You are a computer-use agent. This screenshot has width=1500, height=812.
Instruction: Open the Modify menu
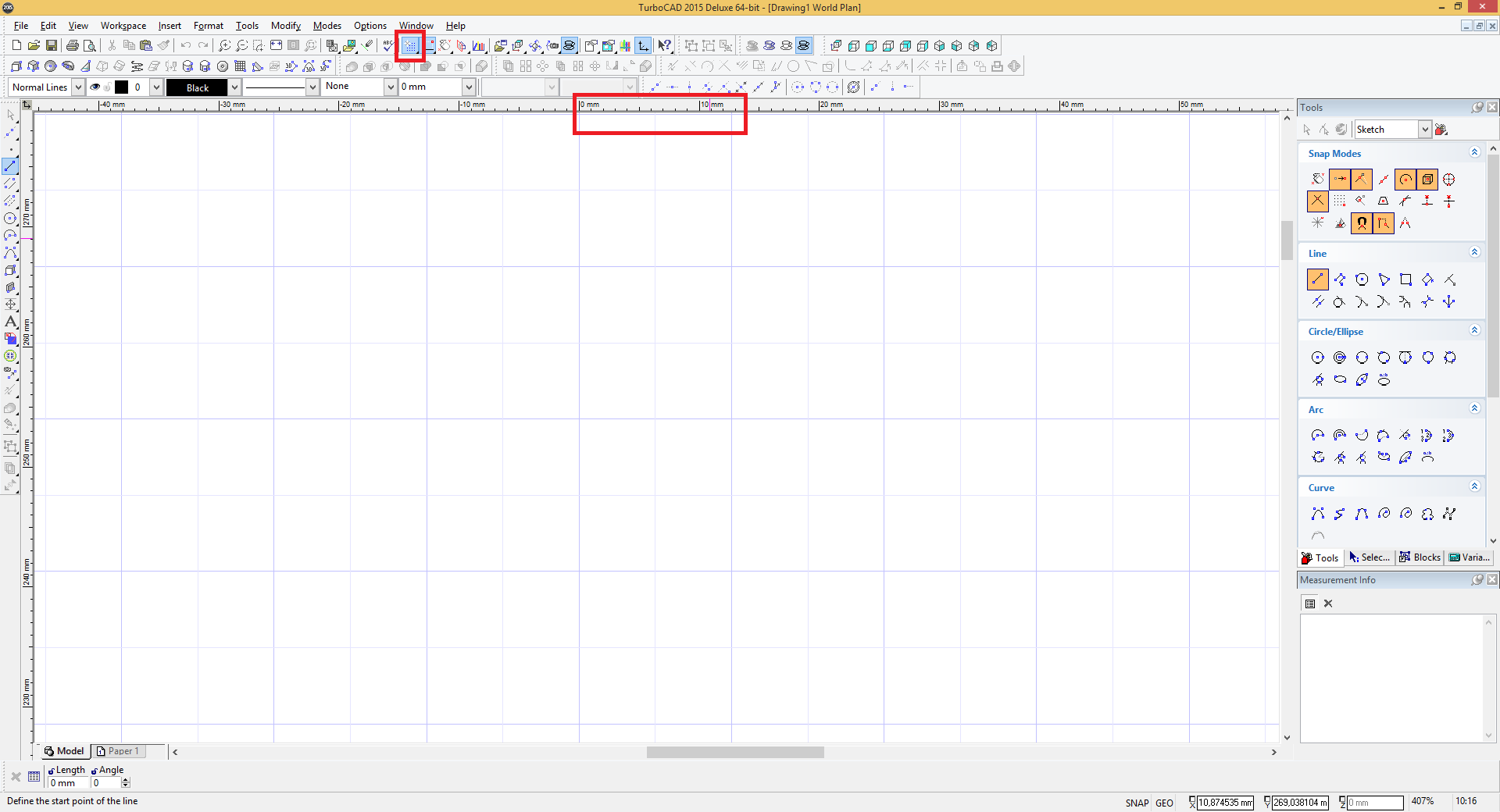[285, 26]
